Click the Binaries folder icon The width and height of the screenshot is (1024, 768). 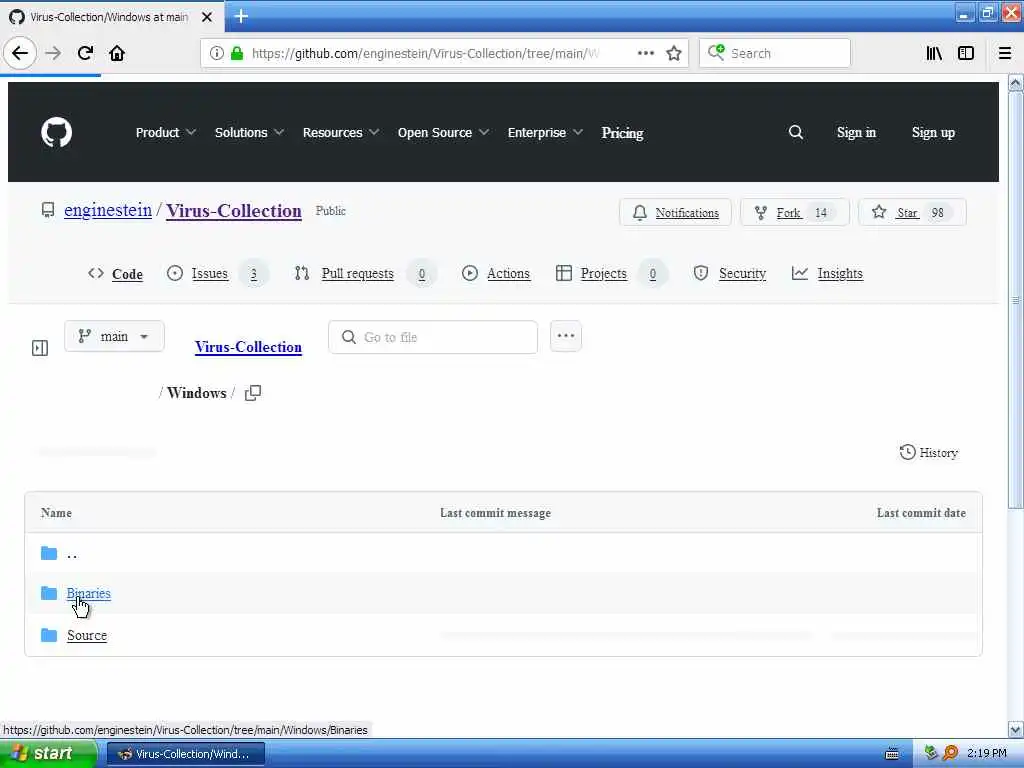click(x=49, y=593)
